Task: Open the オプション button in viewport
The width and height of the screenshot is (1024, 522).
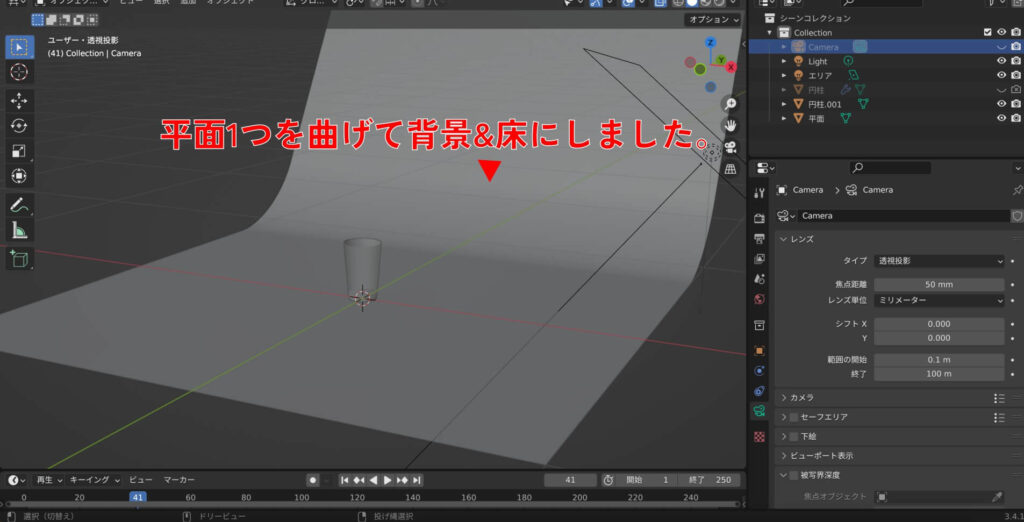Action: click(x=713, y=20)
